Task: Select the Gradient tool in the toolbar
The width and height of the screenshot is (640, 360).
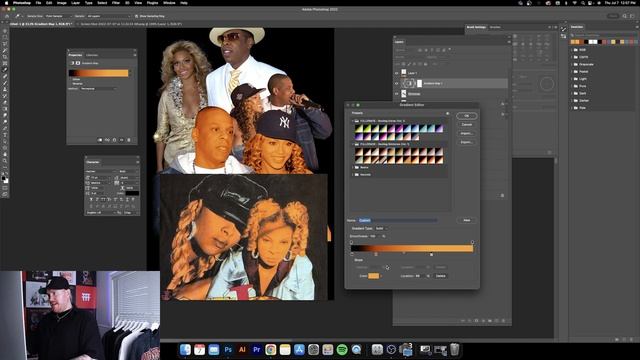Action: click(5, 109)
